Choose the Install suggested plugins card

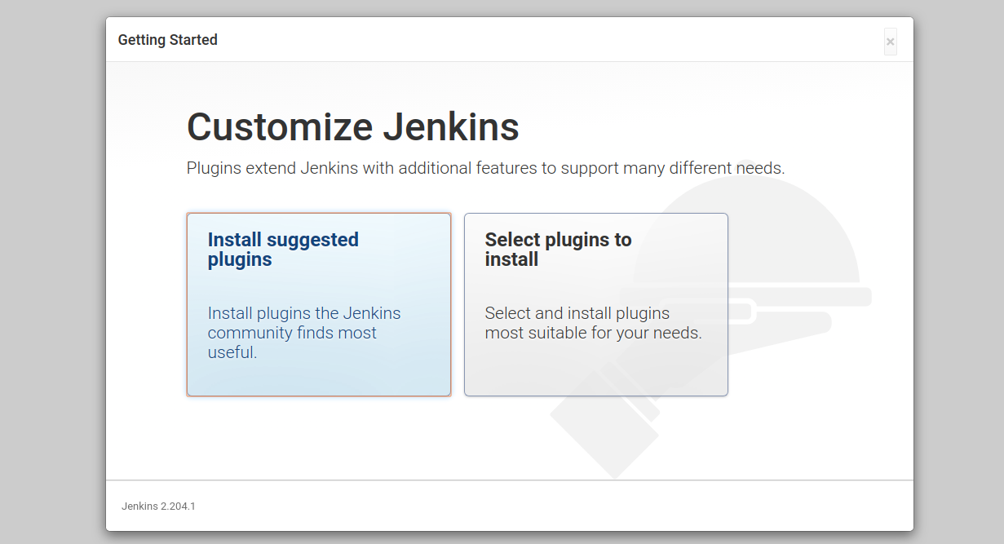pos(319,305)
